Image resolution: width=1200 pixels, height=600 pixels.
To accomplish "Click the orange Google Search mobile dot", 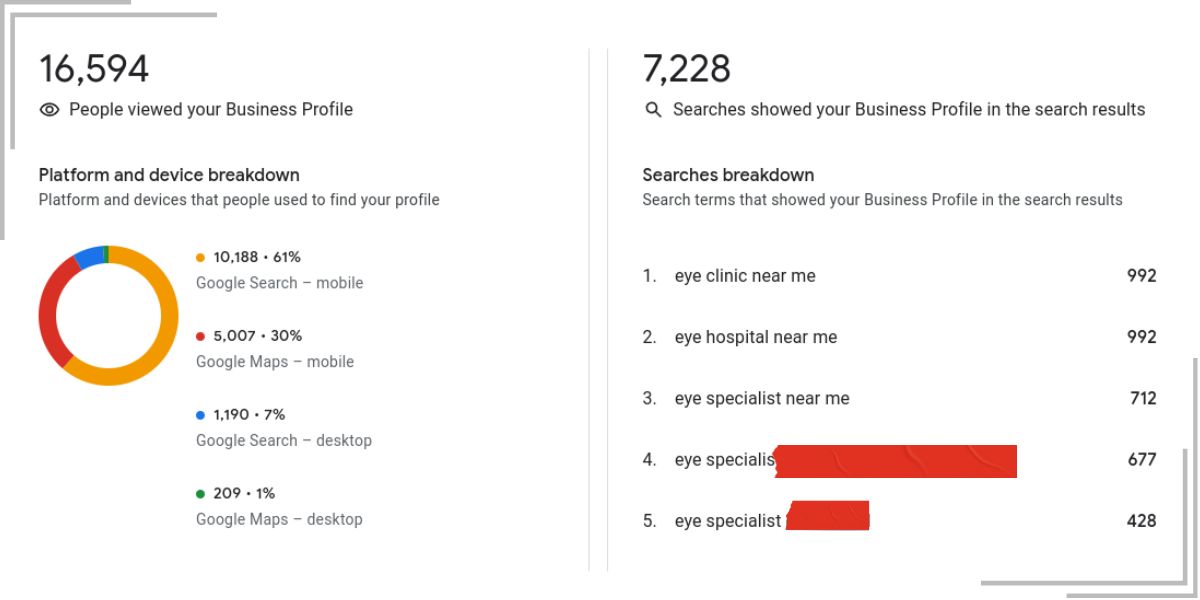I will [201, 257].
